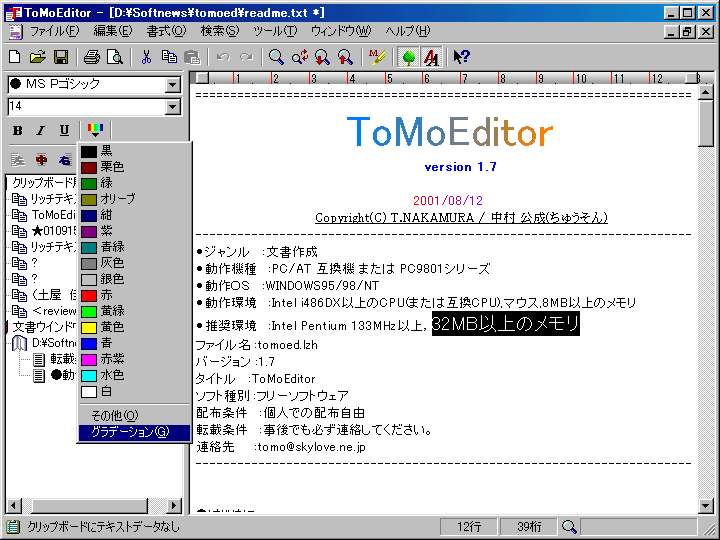Image resolution: width=720 pixels, height=540 pixels.
Task: Select the <review clipboard history item
Action: click(x=53, y=311)
